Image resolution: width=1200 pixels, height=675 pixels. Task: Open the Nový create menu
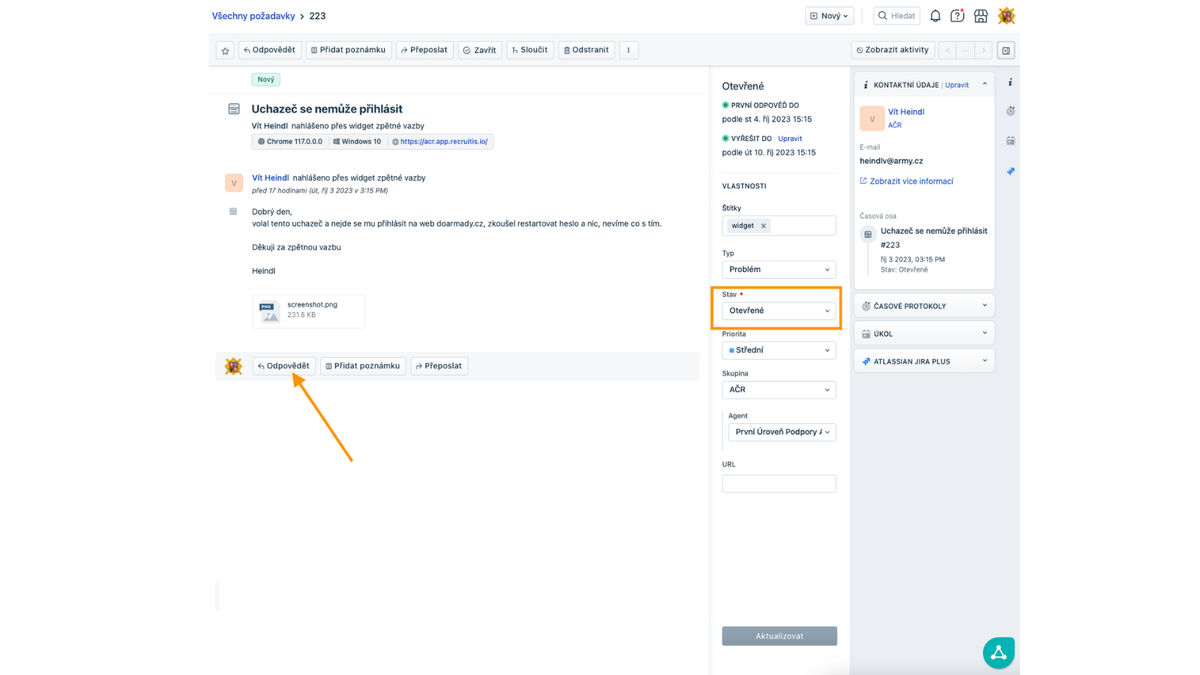click(830, 16)
